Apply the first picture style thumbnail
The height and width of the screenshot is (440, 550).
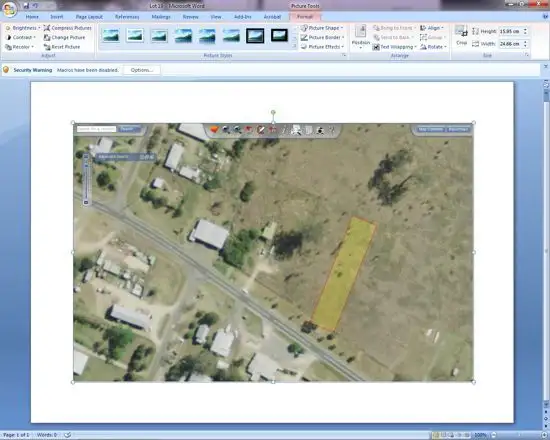click(x=111, y=35)
